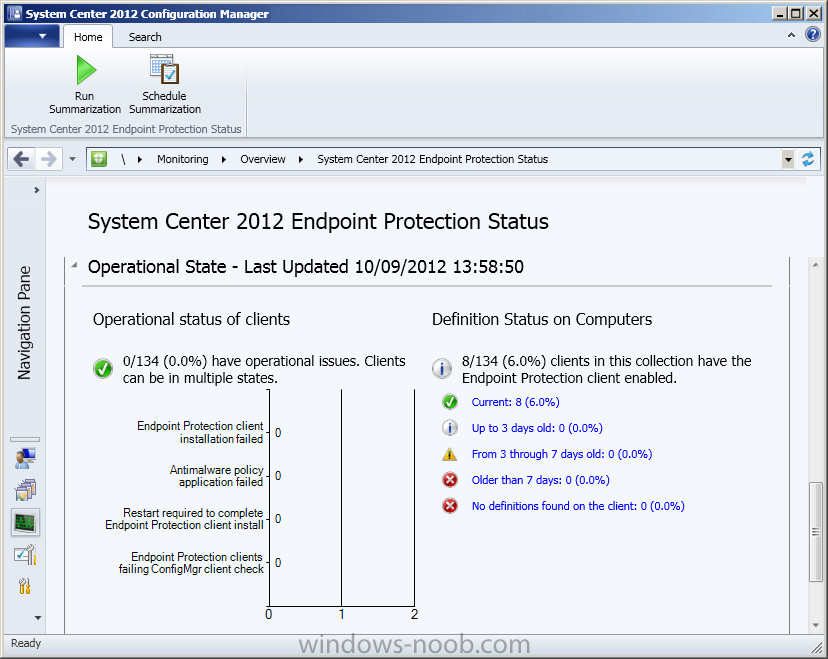Click the warning triangle beside From 3 through 7 days
Image resolution: width=828 pixels, height=659 pixels.
450,454
